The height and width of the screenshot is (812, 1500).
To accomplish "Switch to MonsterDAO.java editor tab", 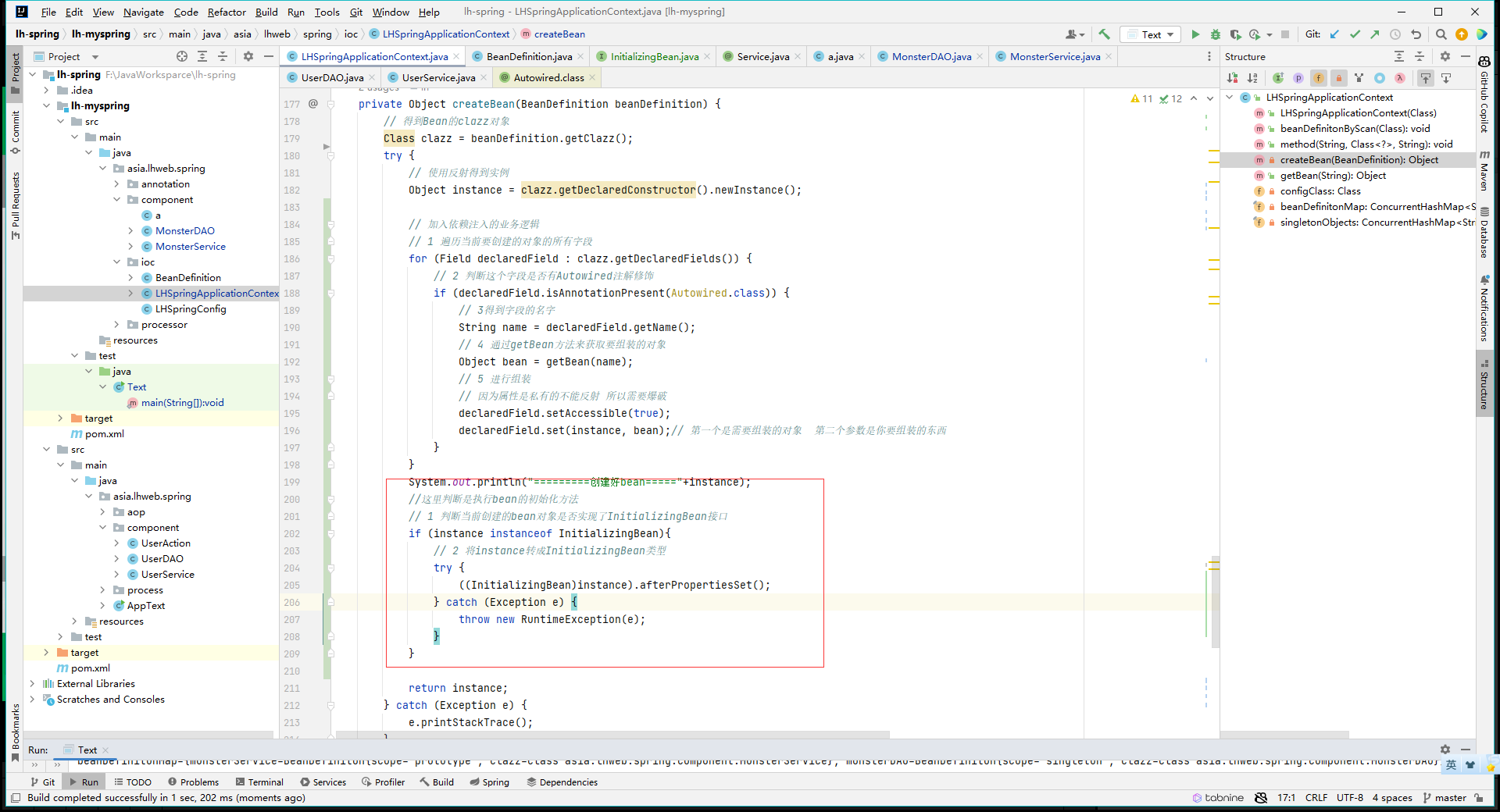I will pyautogui.click(x=931, y=56).
